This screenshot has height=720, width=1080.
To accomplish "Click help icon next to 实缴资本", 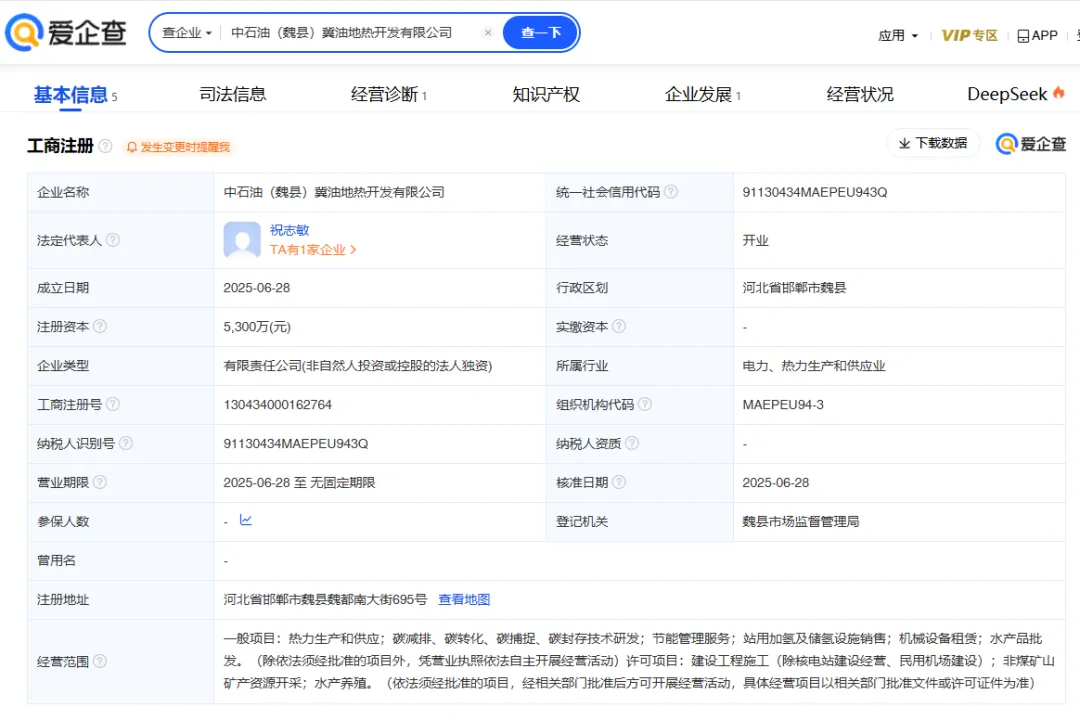I will point(619,326).
